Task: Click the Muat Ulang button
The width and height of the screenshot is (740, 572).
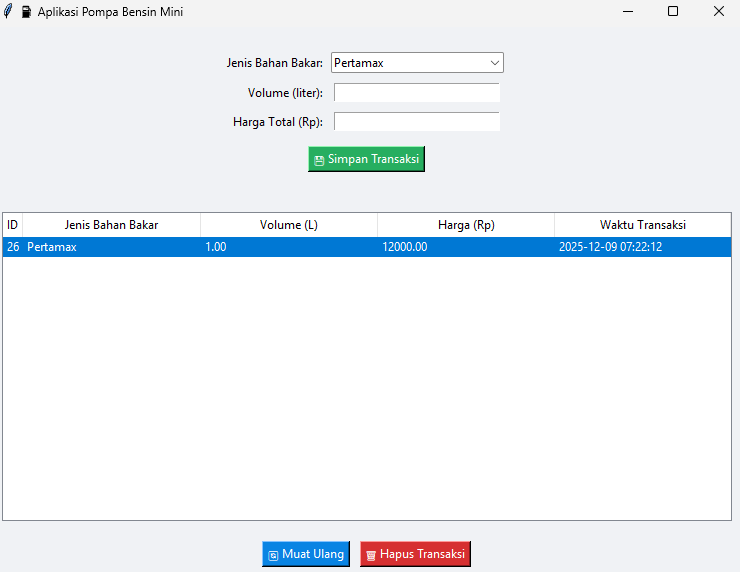Action: (306, 554)
